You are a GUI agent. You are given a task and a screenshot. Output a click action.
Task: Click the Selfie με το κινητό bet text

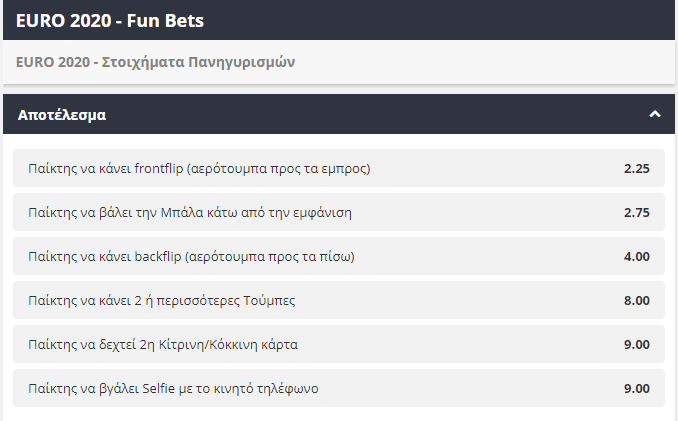point(174,388)
